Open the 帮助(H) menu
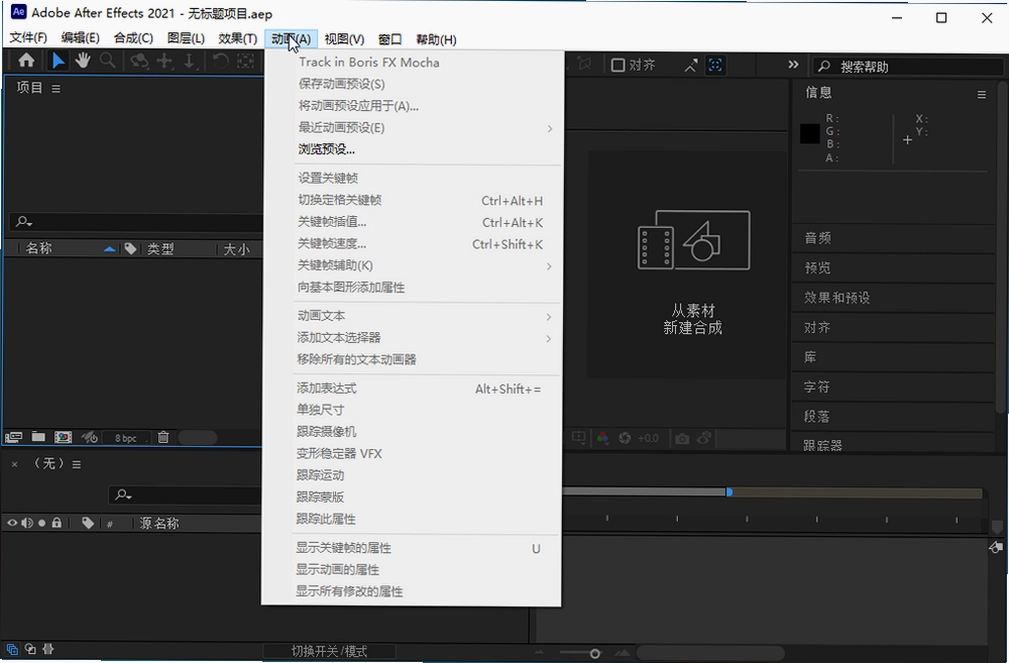This screenshot has height=663, width=1009. (436, 39)
